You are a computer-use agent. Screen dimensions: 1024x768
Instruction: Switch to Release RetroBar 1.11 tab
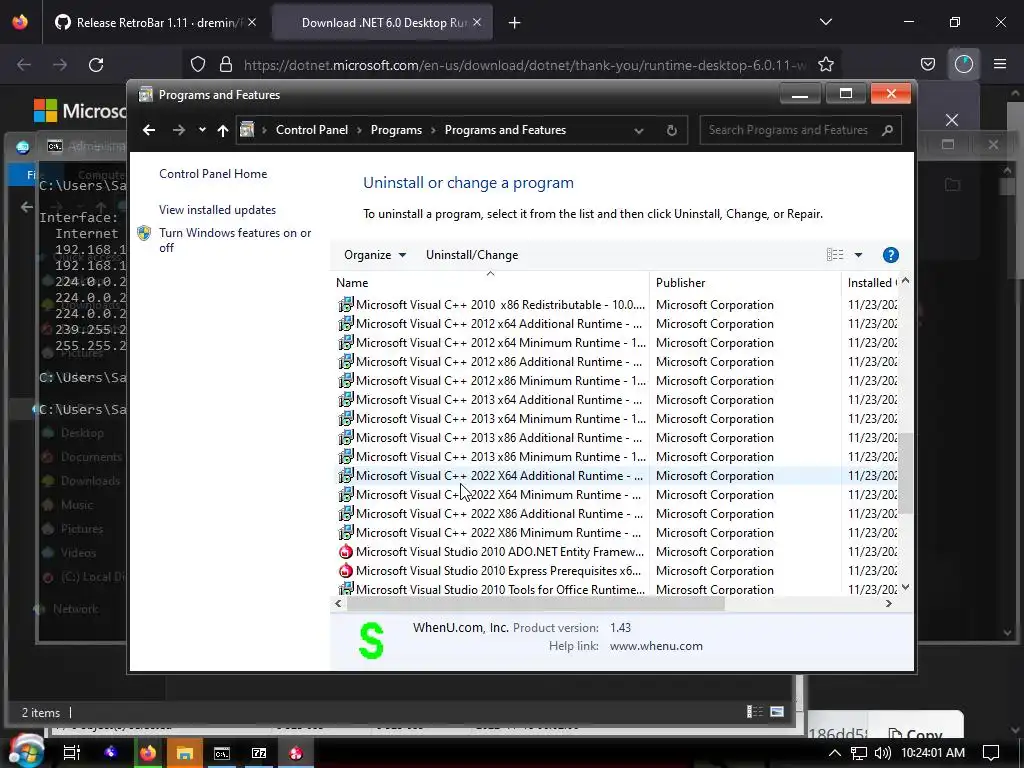[x=155, y=23]
